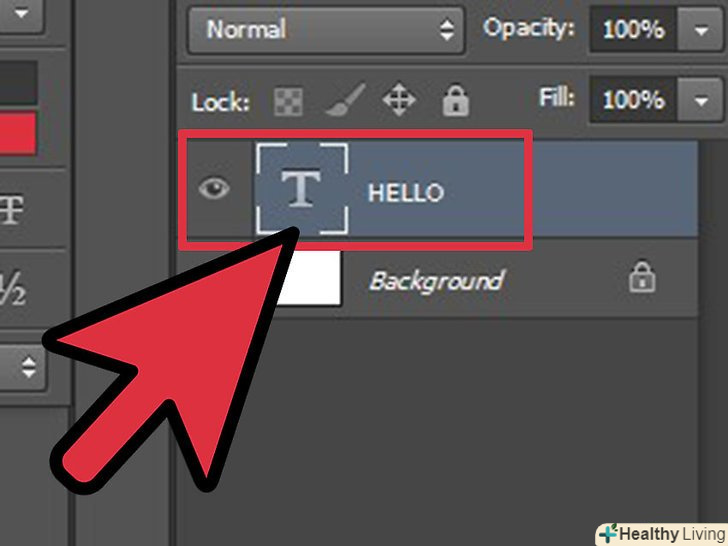Click the strikethrough T icon in left panel
Screen dimensions: 728x546
click(12, 210)
